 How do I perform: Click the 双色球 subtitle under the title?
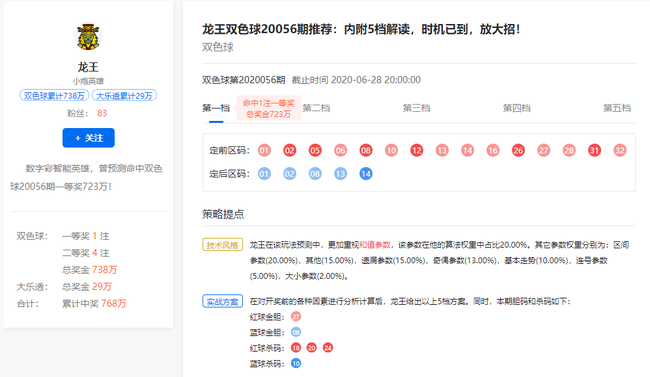[x=218, y=47]
